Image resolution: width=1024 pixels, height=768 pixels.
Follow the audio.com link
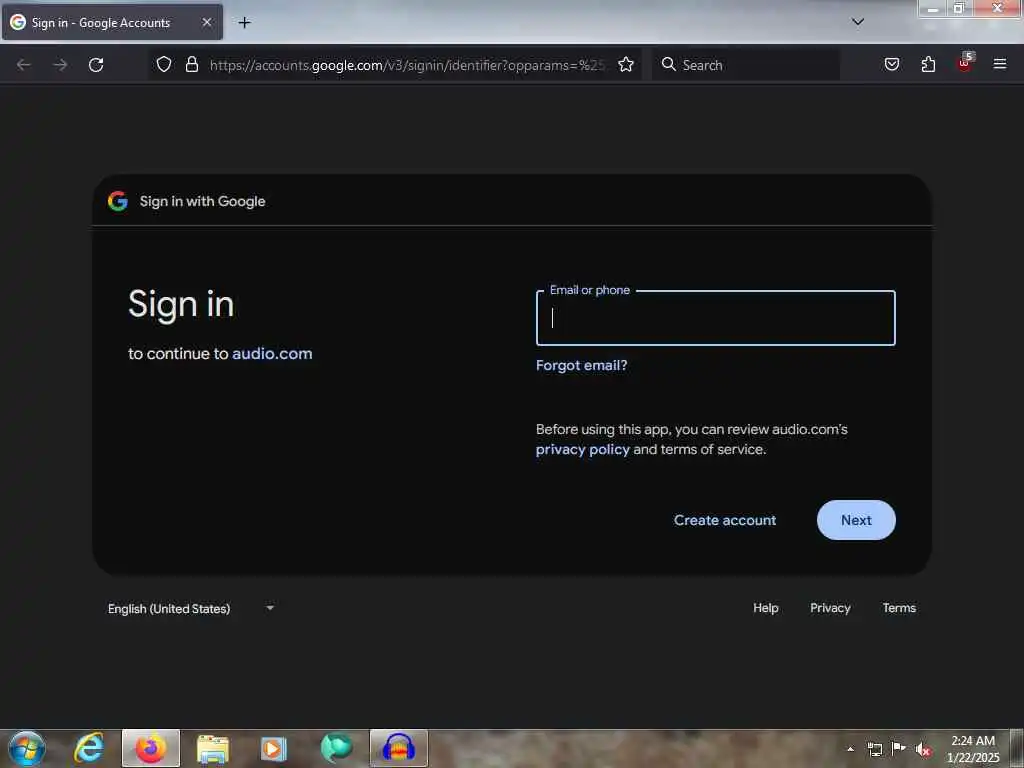(272, 353)
